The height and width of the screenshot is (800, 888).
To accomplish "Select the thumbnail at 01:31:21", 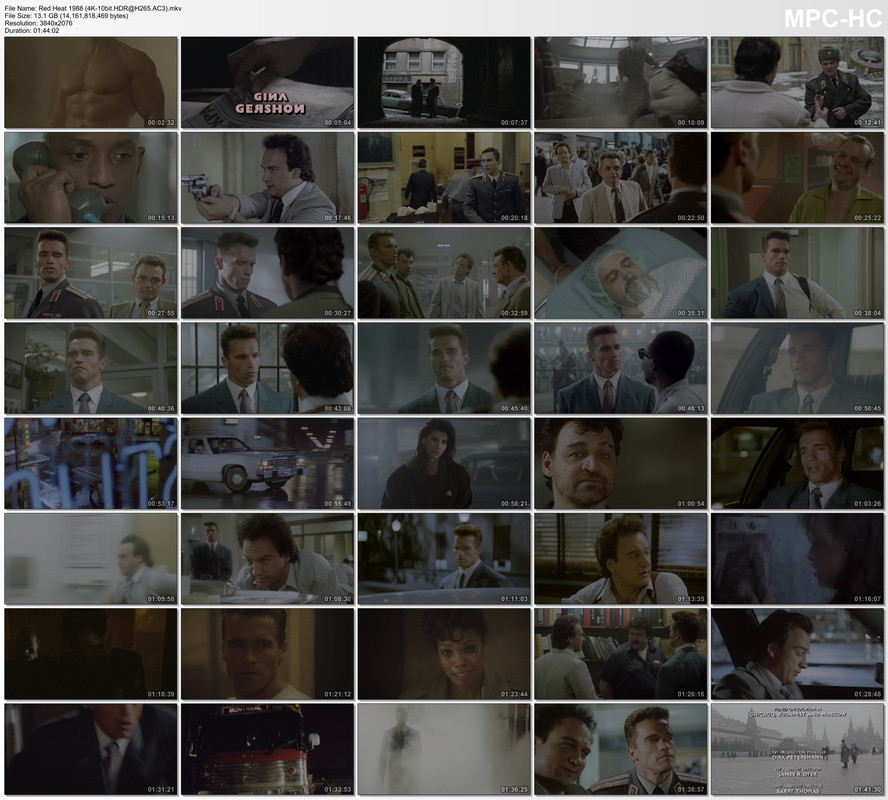I will point(91,748).
